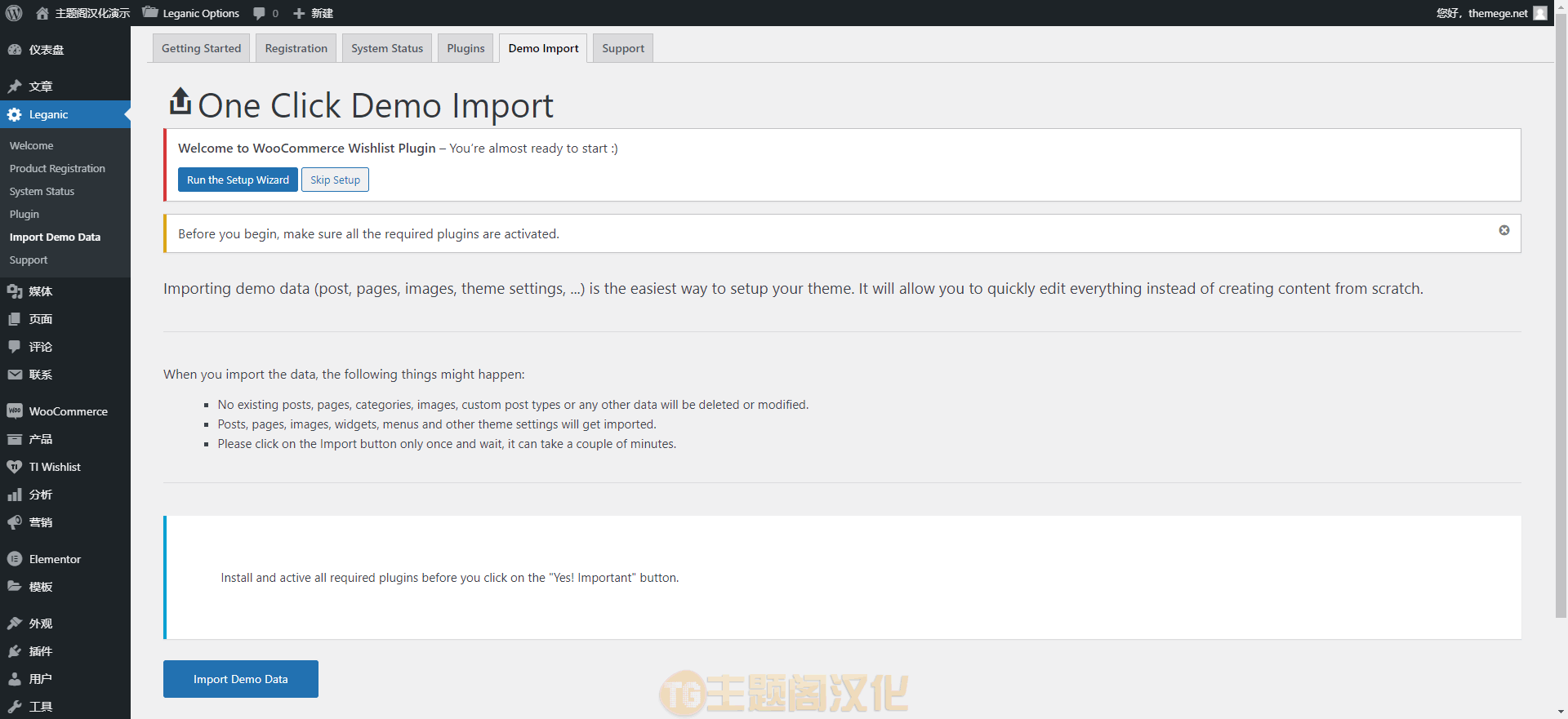Open the user avatar profile
1568x719 pixels.
point(1540,13)
